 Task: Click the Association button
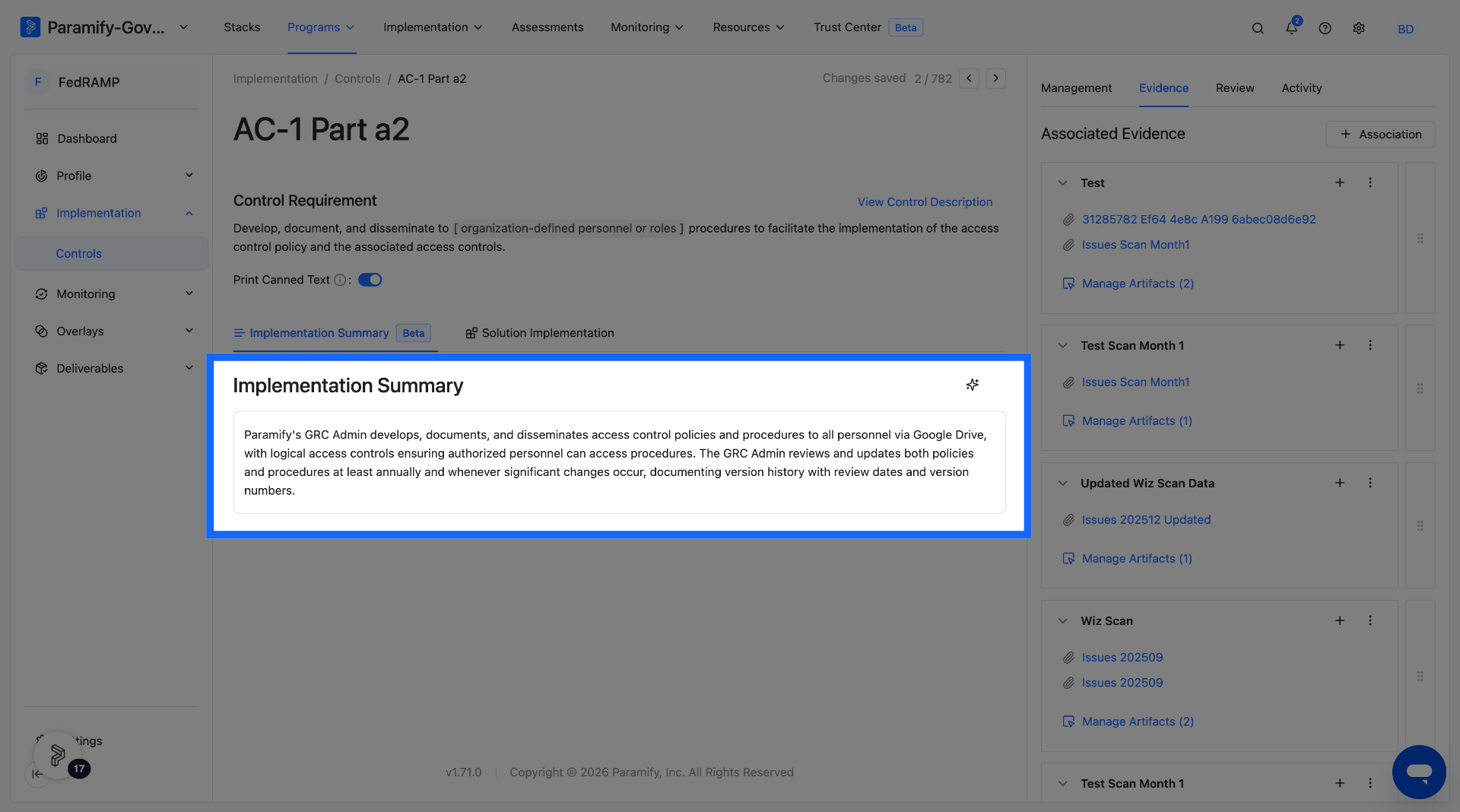pyautogui.click(x=1380, y=135)
